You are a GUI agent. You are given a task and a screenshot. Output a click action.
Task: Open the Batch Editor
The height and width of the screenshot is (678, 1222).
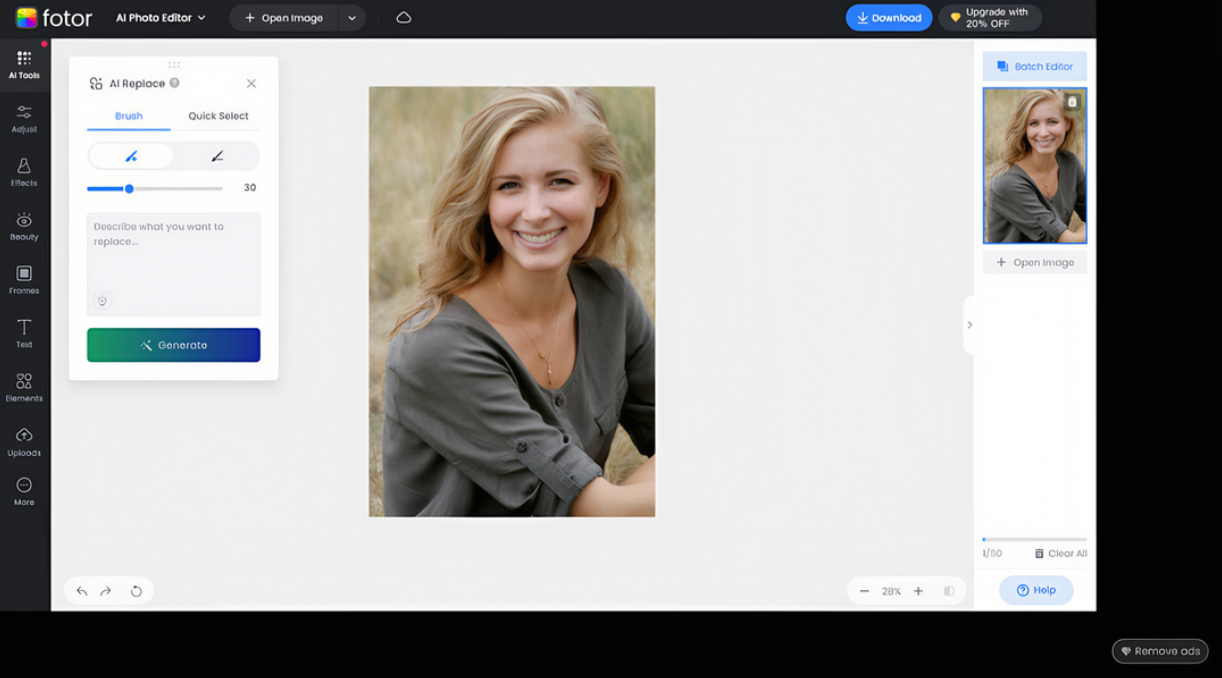(x=1035, y=66)
